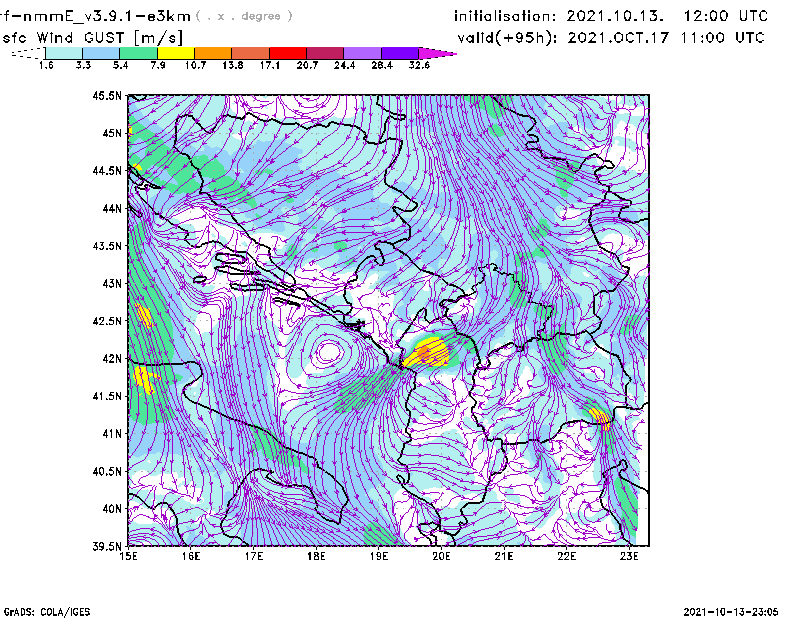Screen dimensions: 800x618
Task: Click the legend value "24.4"
Action: pyautogui.click(x=344, y=65)
